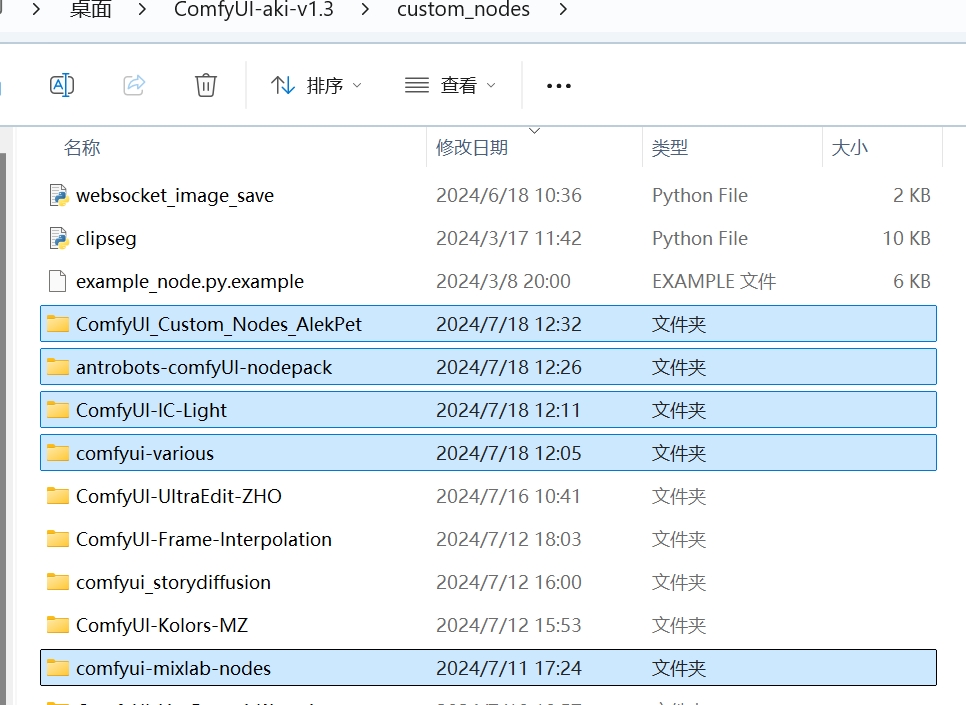Click the ComfyUI-aki-v1.3 breadcrumb segment
This screenshot has width=966, height=705.
254,9
